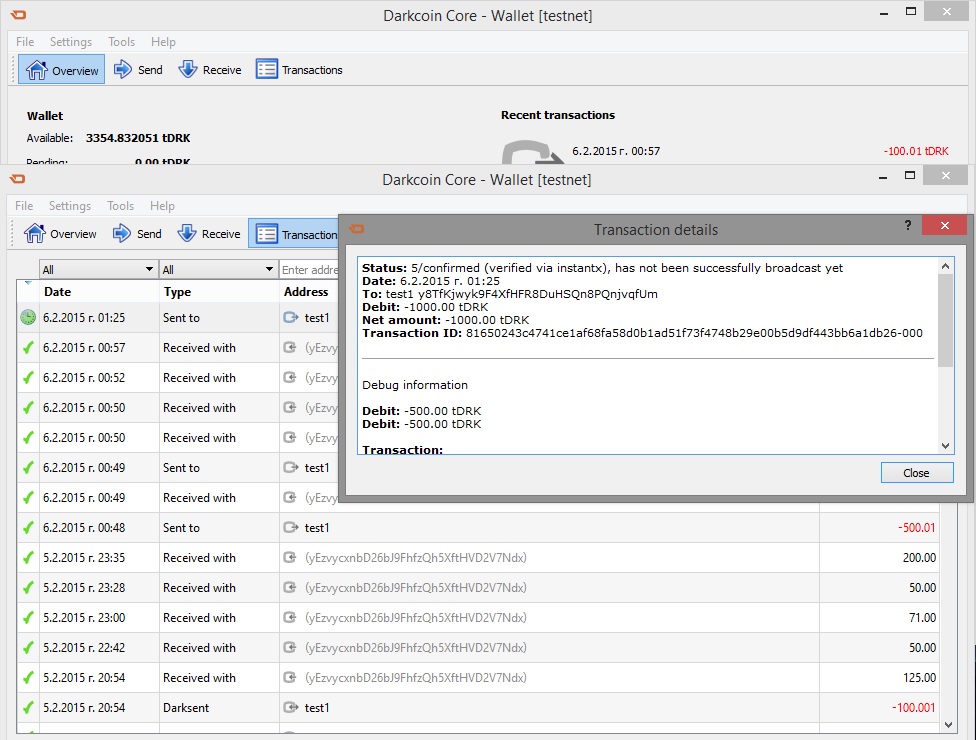Click the checkmark icon on the 5.2.2015 22:42 row
Viewport: 976px width, 740px height.
pyautogui.click(x=28, y=647)
